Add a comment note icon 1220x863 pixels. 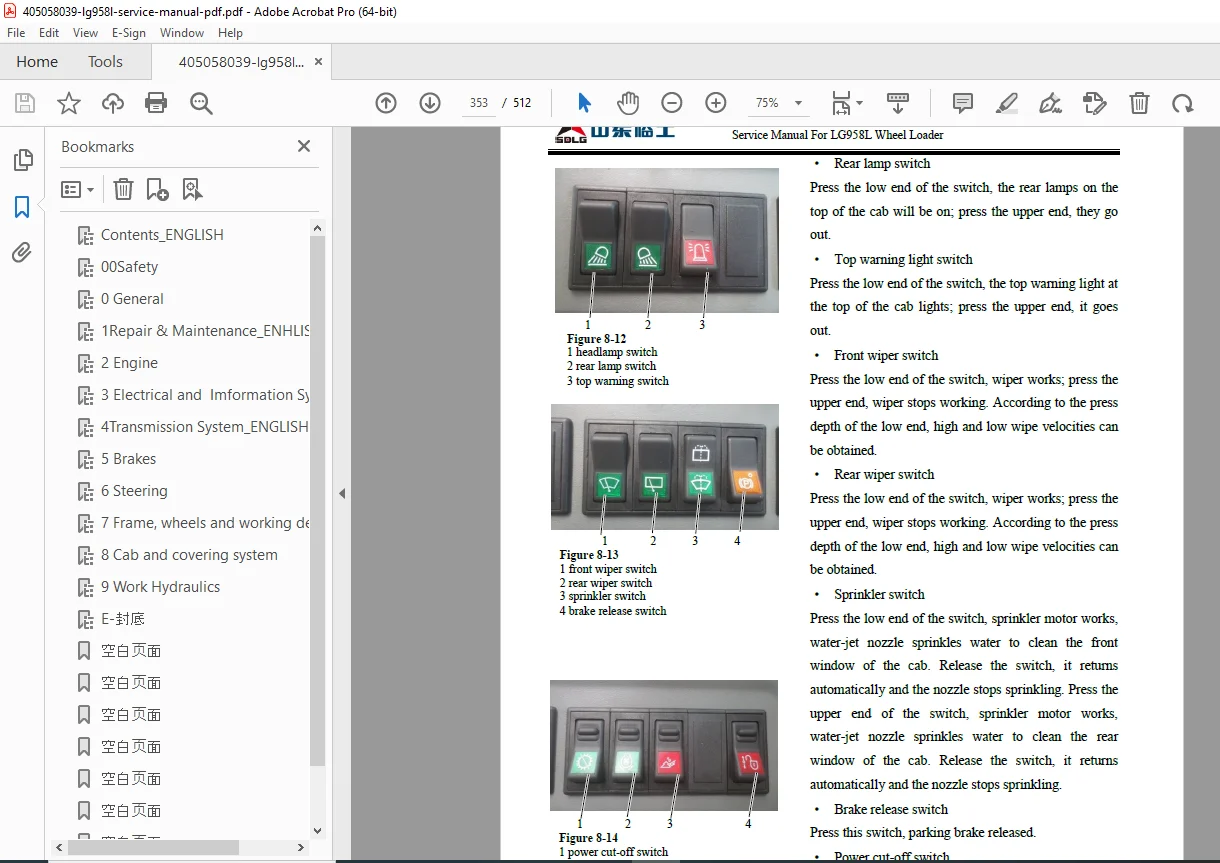pos(963,102)
